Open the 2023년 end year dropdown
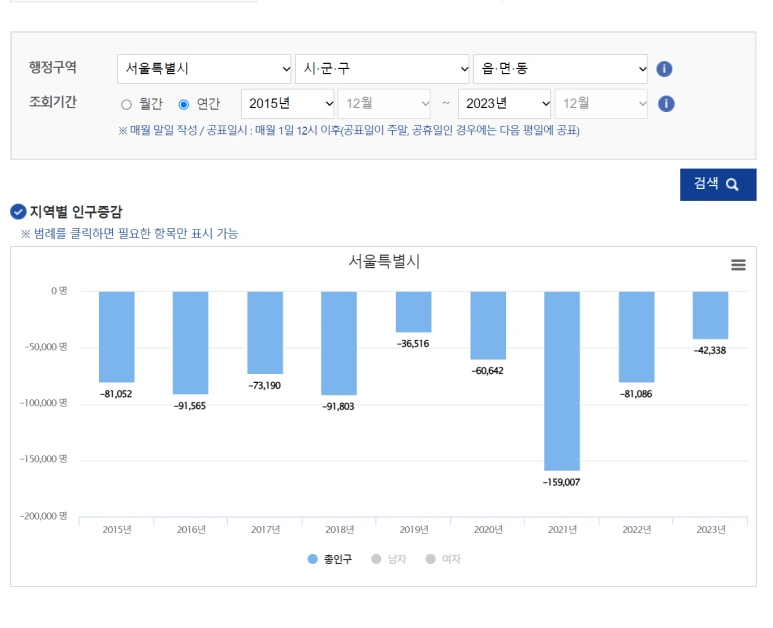 click(504, 104)
